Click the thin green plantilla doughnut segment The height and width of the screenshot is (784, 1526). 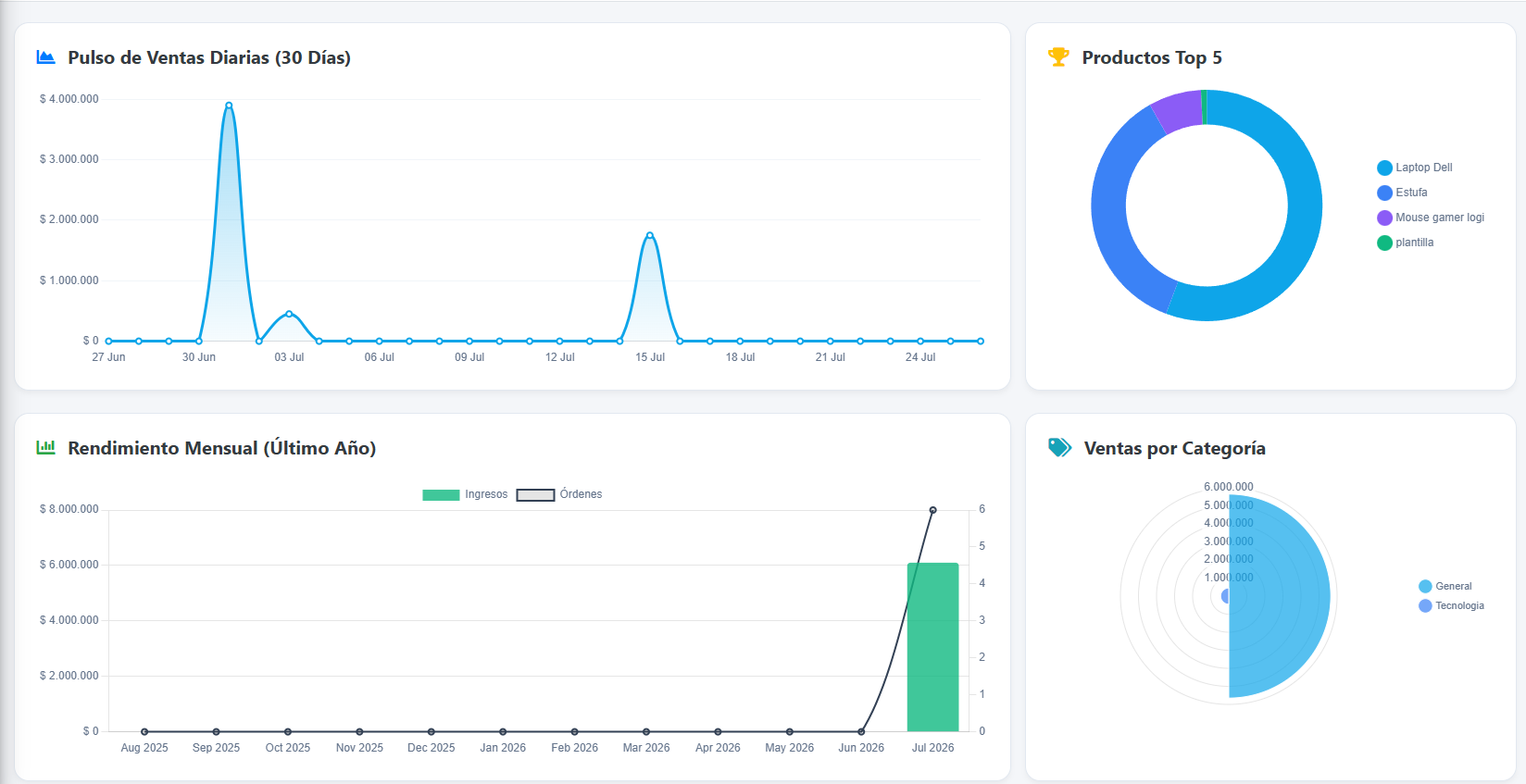(1204, 106)
